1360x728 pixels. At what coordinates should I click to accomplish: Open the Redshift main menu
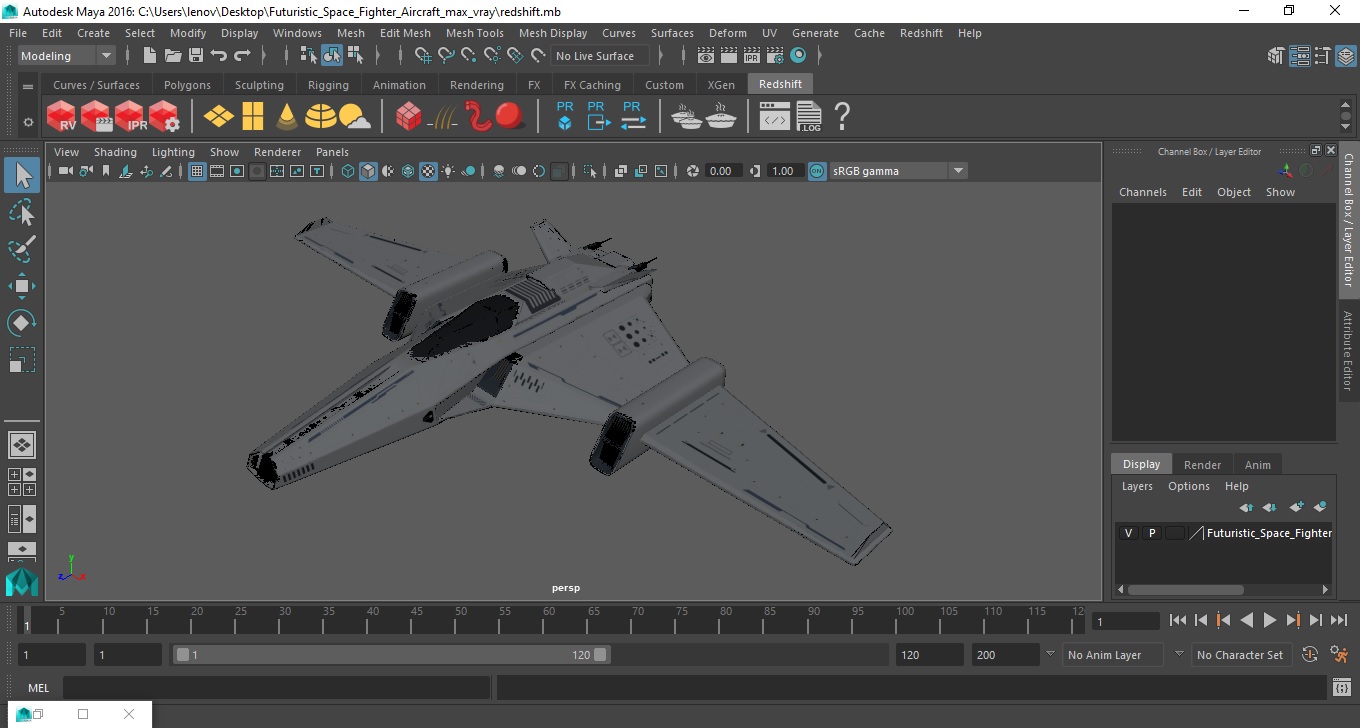coord(921,33)
